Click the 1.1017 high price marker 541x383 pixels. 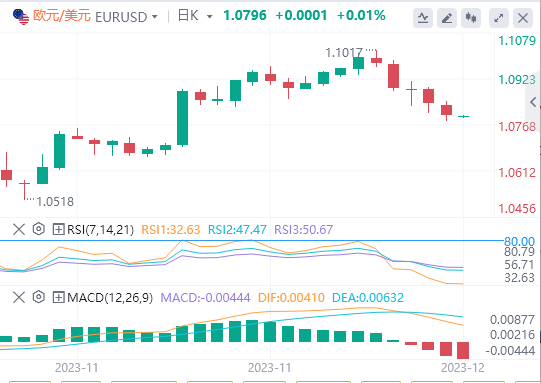tap(344, 53)
